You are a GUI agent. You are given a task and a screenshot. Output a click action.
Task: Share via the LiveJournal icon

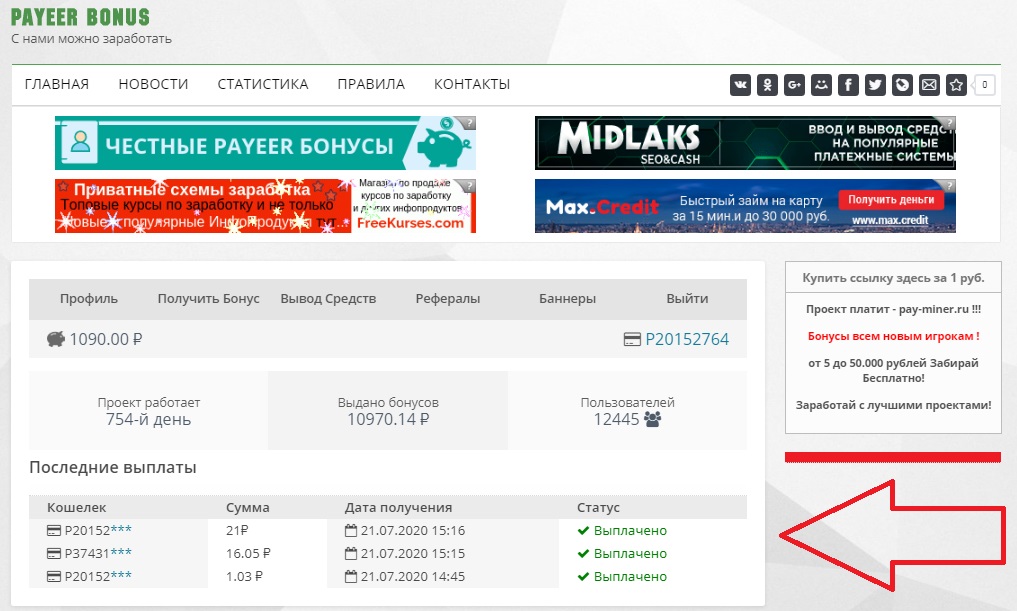coord(902,84)
